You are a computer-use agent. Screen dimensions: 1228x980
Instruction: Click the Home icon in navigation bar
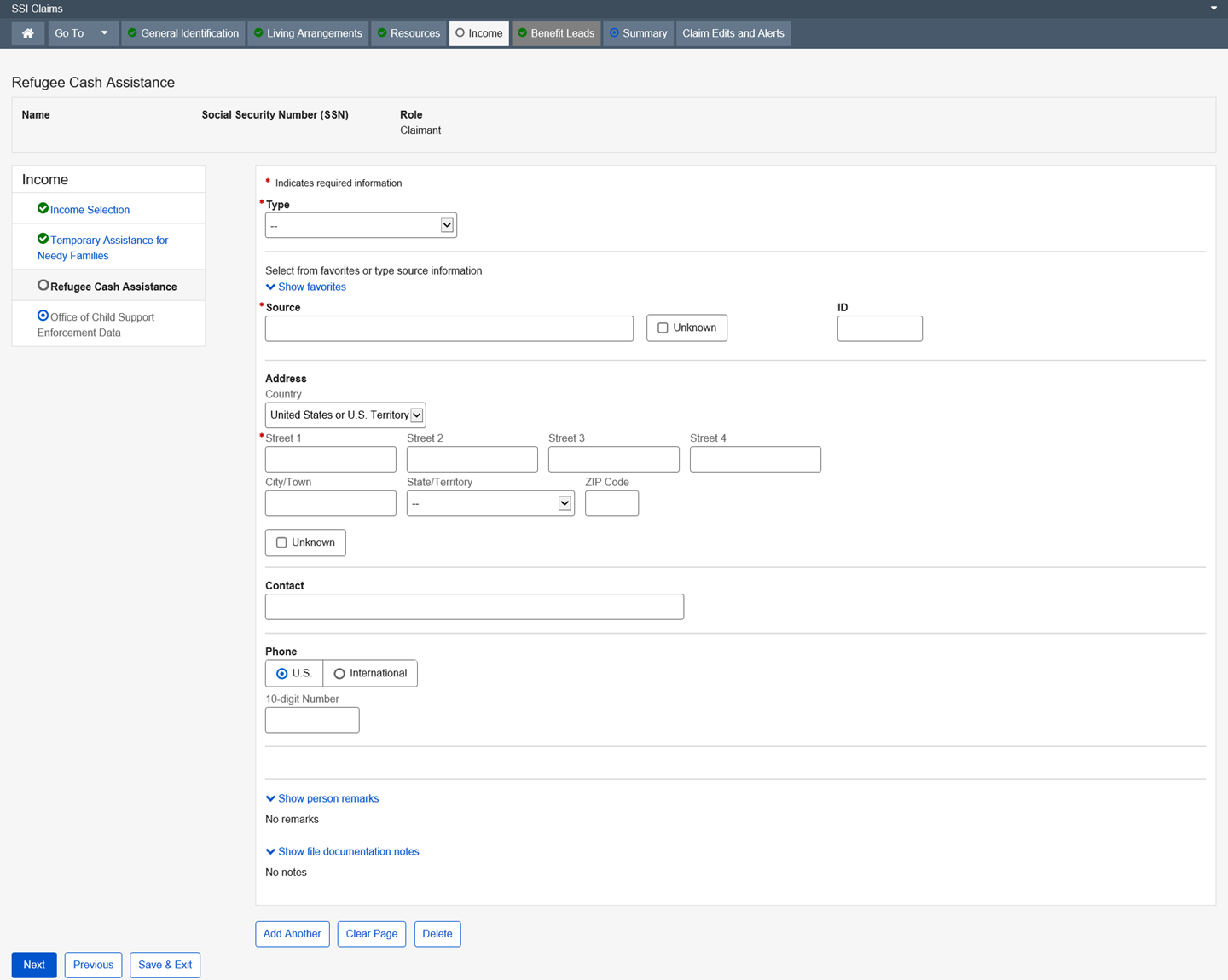click(28, 33)
